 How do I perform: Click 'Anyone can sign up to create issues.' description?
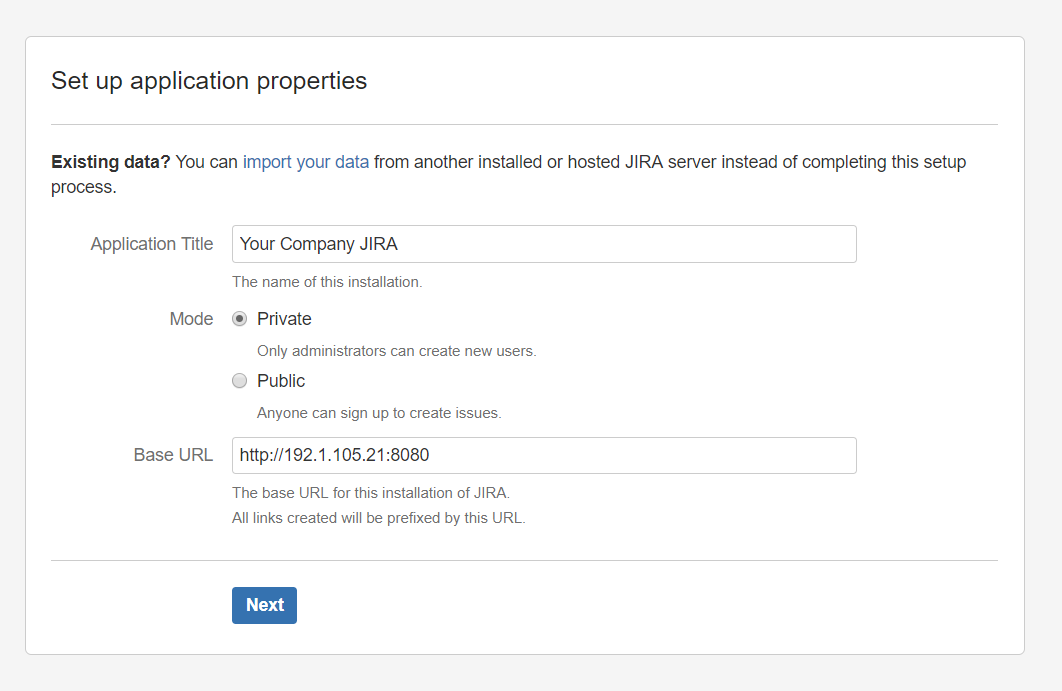(x=379, y=413)
